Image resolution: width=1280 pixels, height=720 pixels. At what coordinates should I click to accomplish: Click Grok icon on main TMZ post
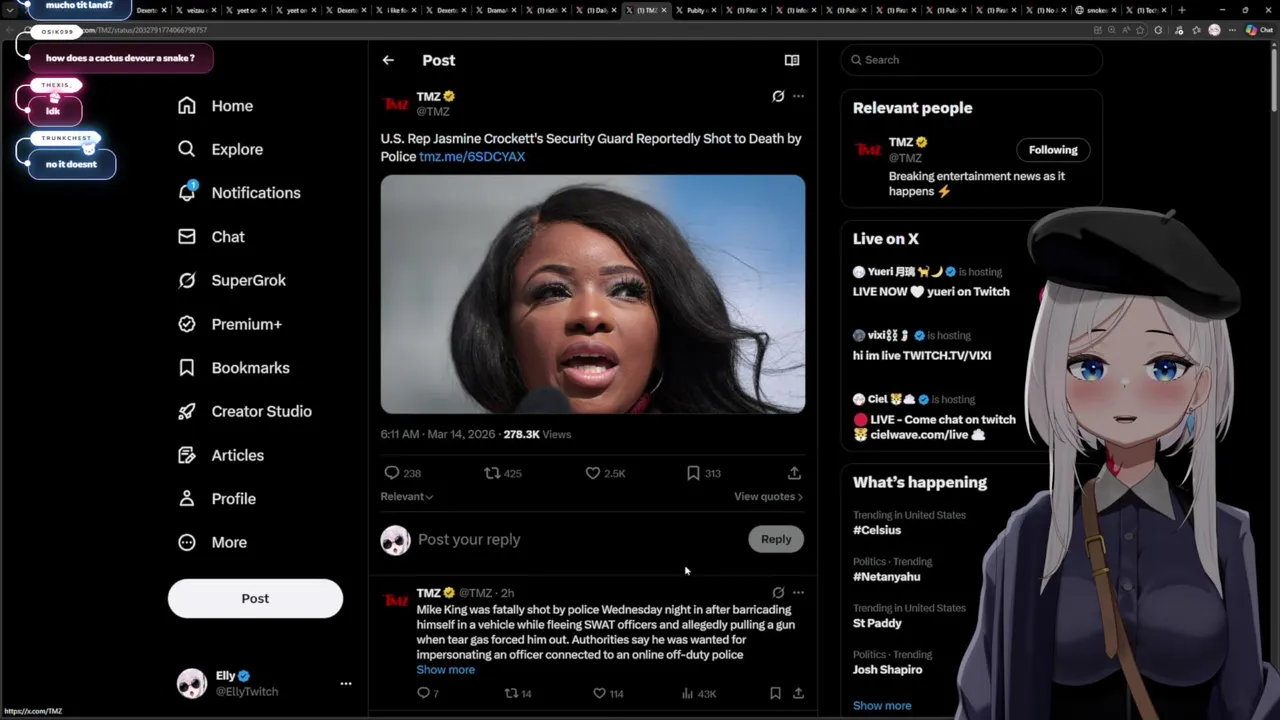778,96
